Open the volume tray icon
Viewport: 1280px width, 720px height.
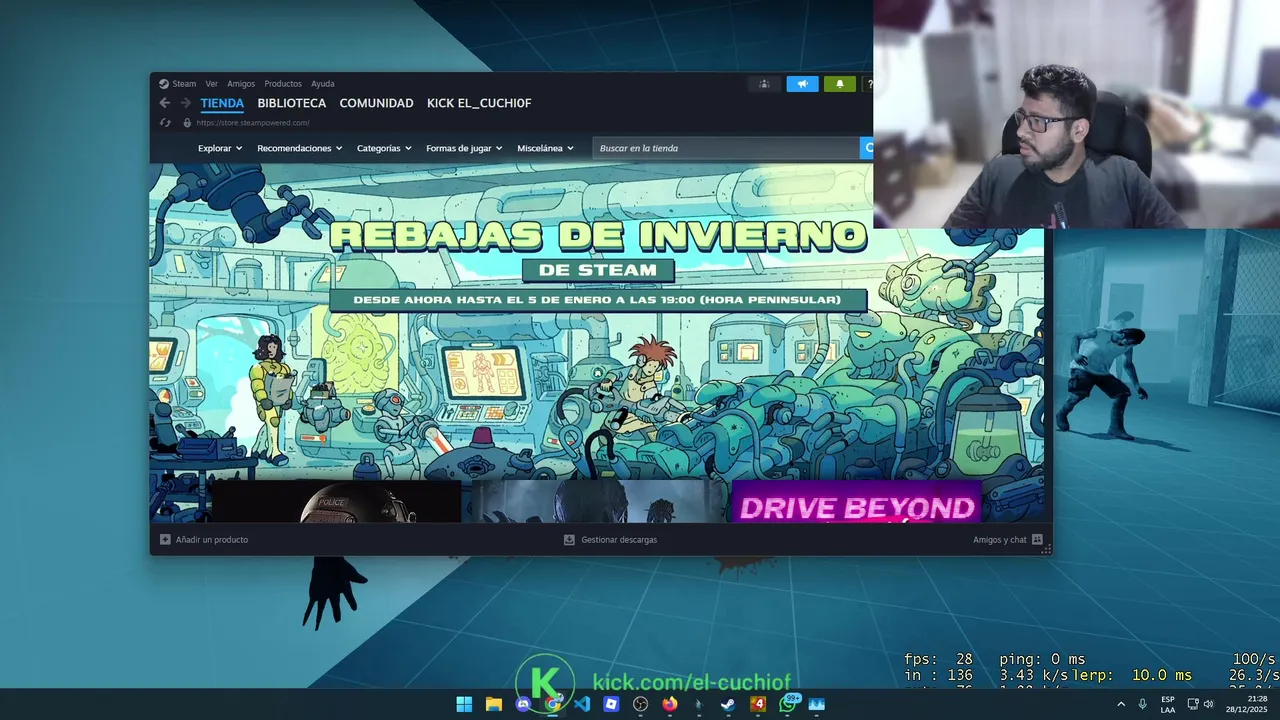[1209, 704]
